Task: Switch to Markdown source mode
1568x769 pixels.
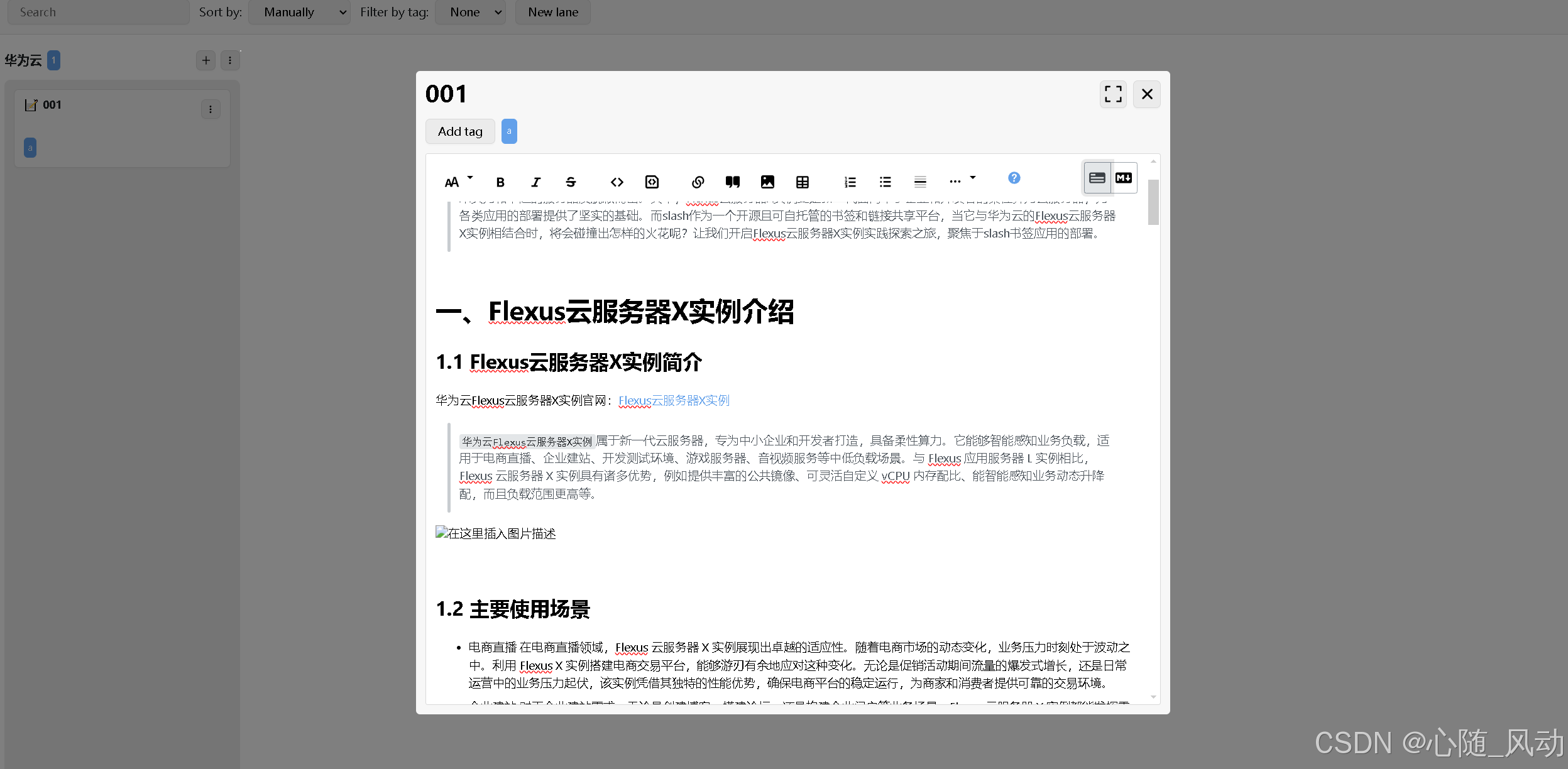Action: (x=1124, y=178)
